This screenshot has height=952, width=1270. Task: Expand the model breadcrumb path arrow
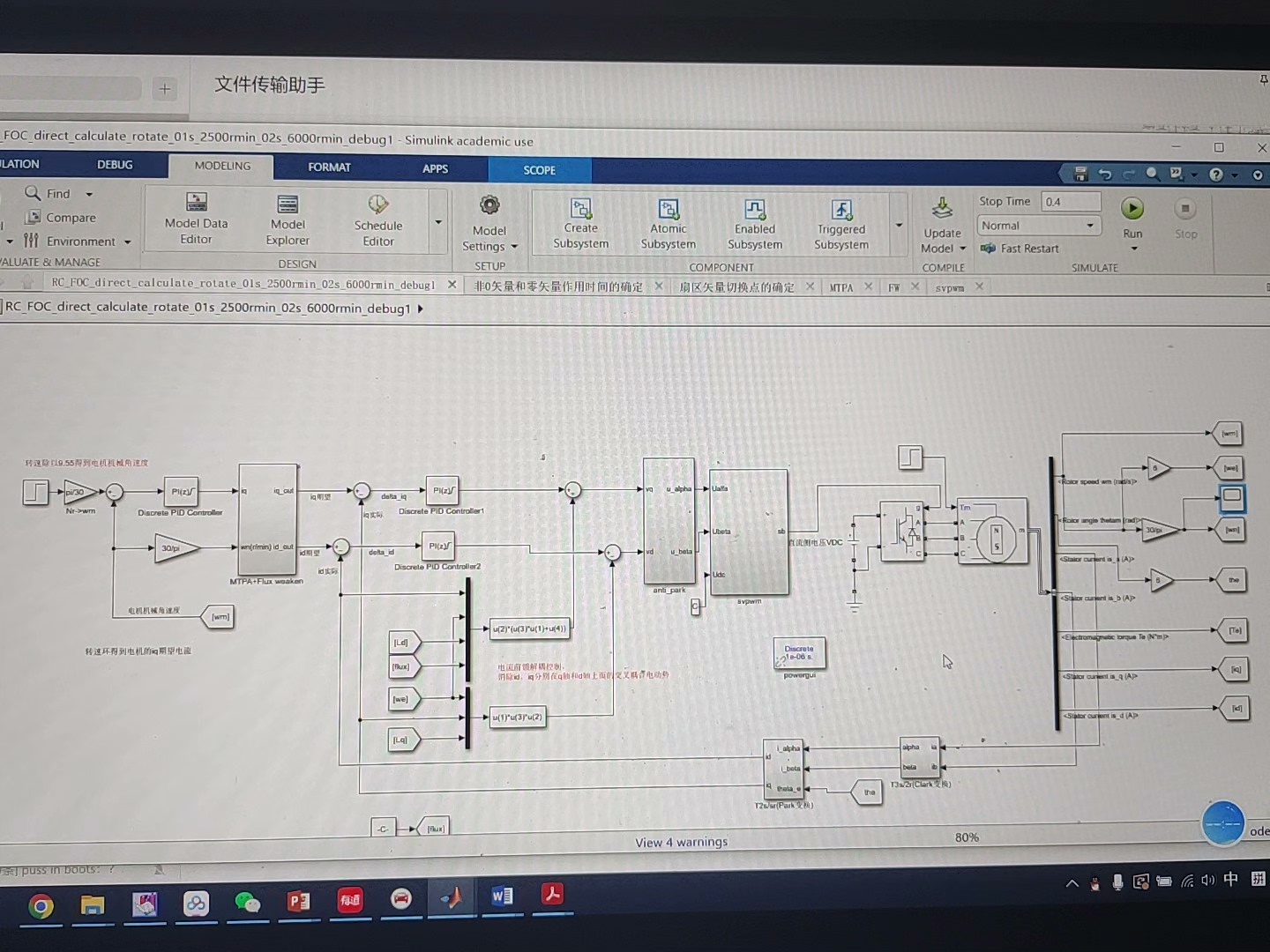tap(420, 309)
